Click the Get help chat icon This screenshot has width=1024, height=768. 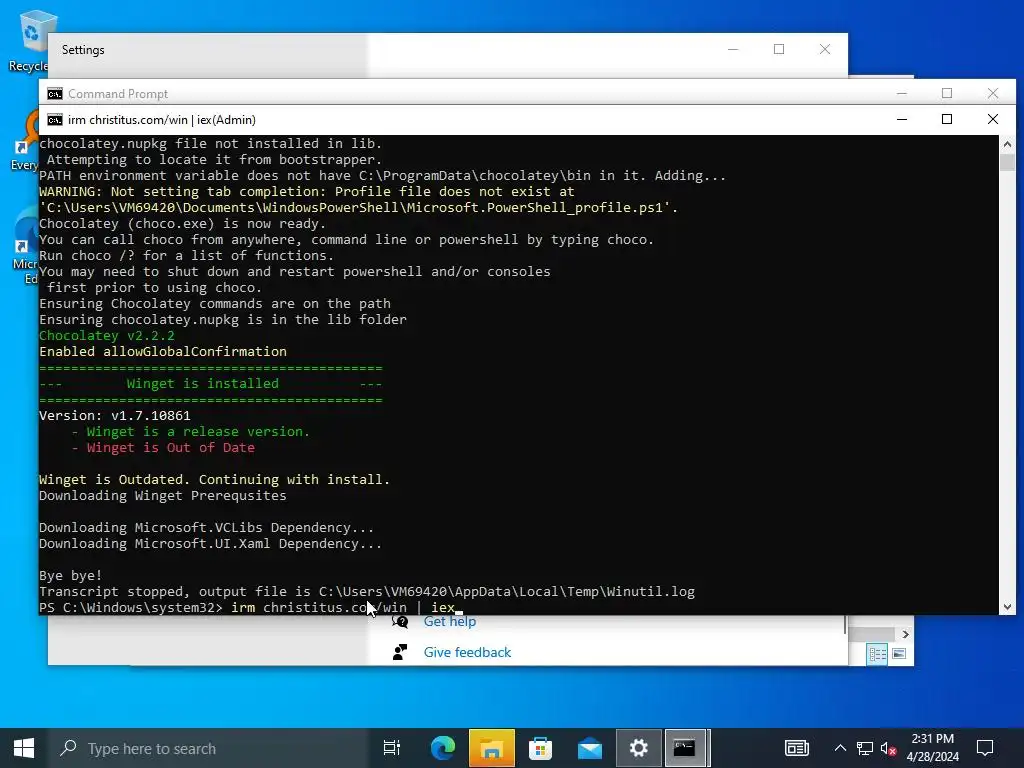tap(400, 622)
